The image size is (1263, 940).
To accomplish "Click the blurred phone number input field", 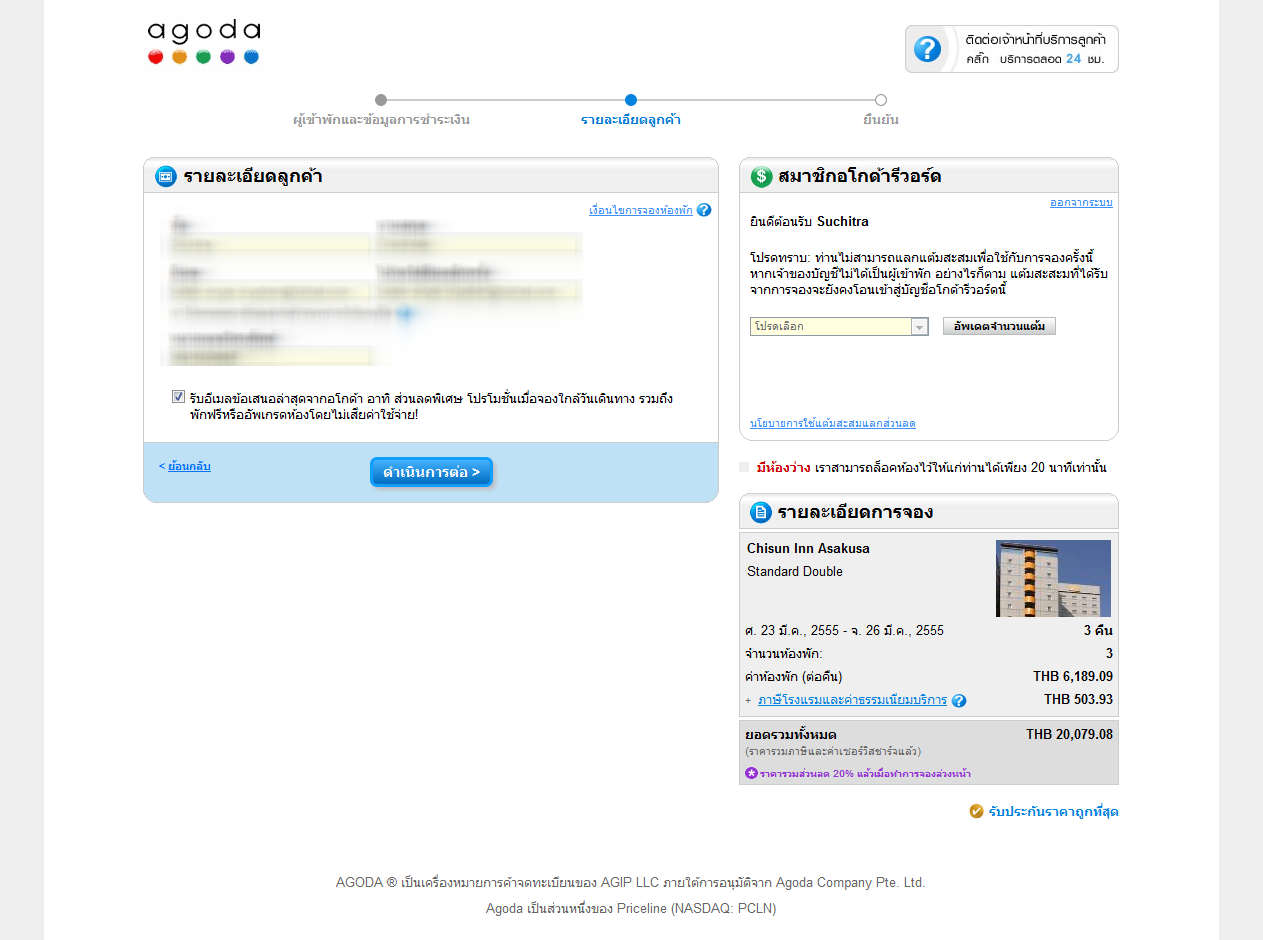I will click(270, 355).
